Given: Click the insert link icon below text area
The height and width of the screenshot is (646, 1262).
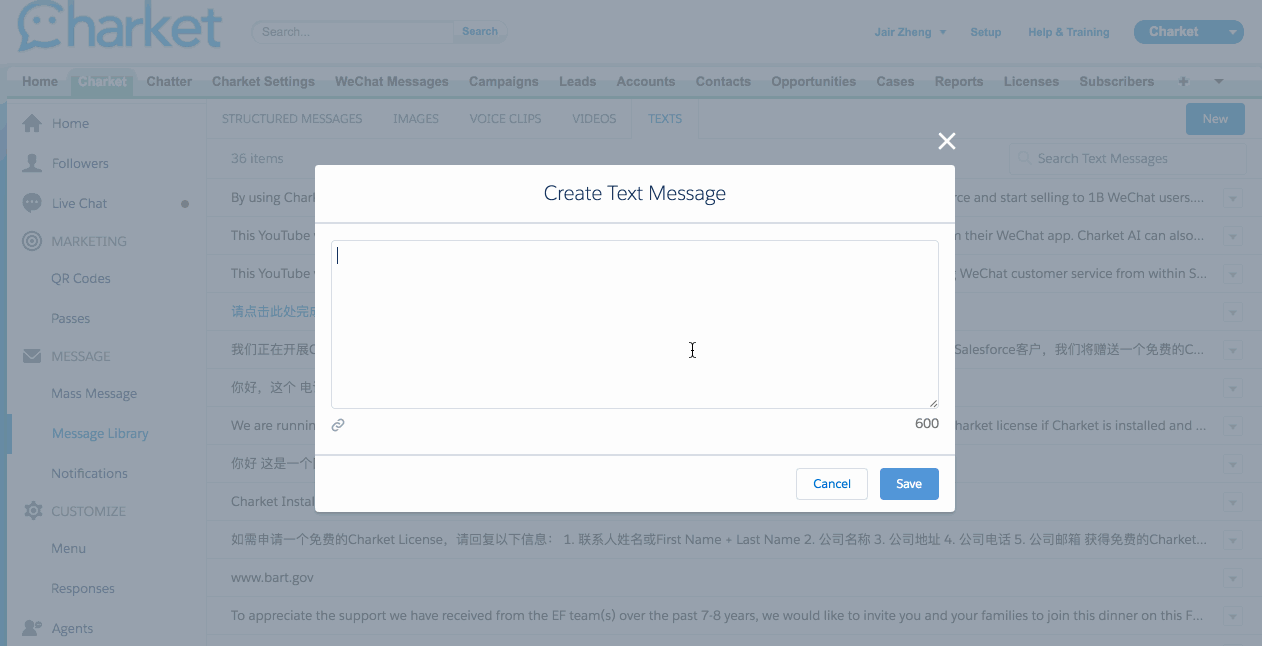Looking at the screenshot, I should [x=338, y=425].
